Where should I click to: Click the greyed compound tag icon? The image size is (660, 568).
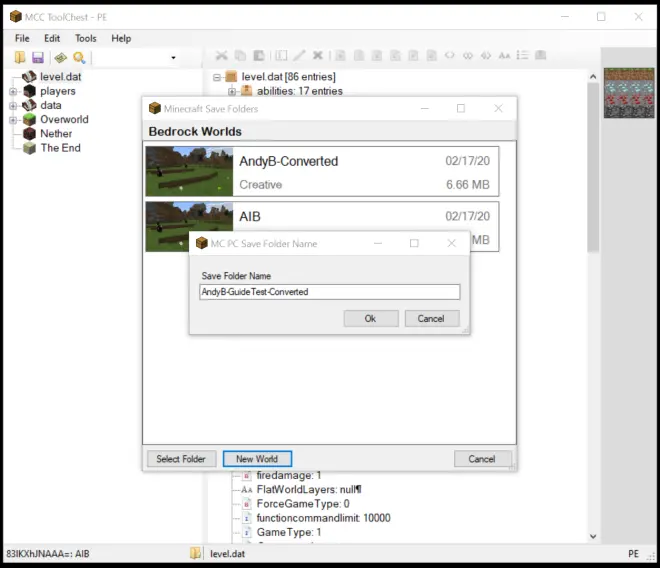540,55
